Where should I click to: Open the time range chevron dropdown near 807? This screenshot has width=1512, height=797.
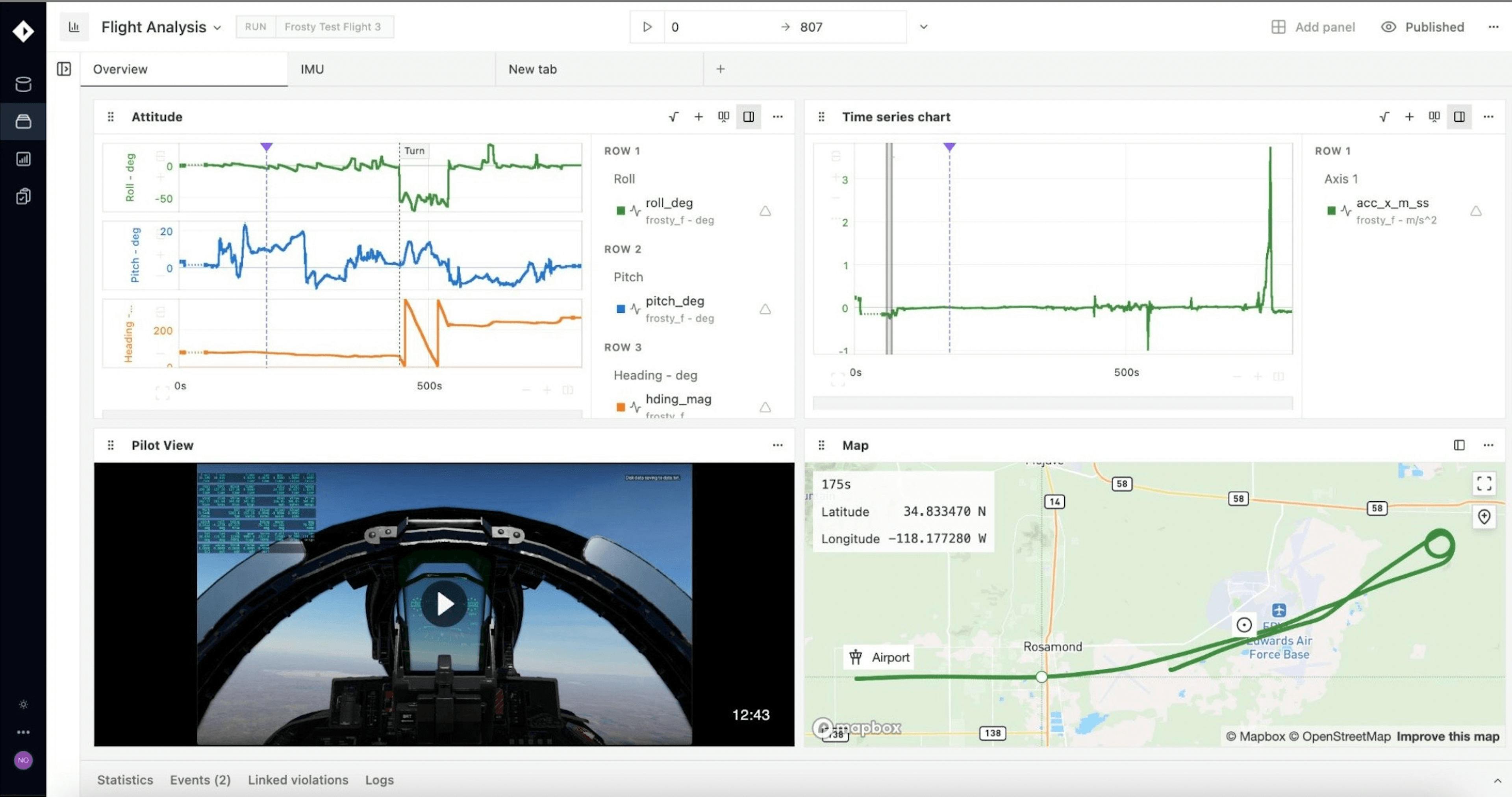tap(923, 27)
